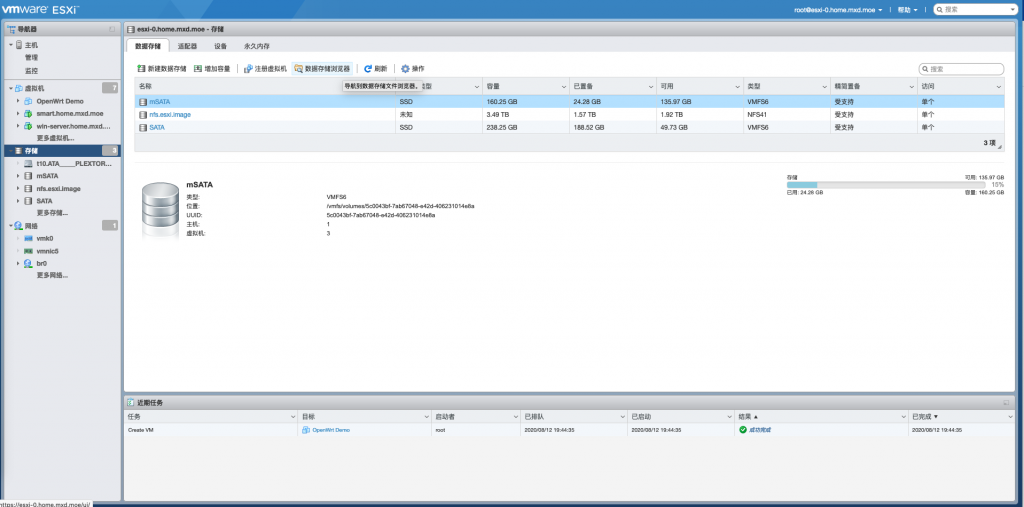Open the 容量 column dropdown arrow
The width and height of the screenshot is (1024, 507).
point(564,87)
